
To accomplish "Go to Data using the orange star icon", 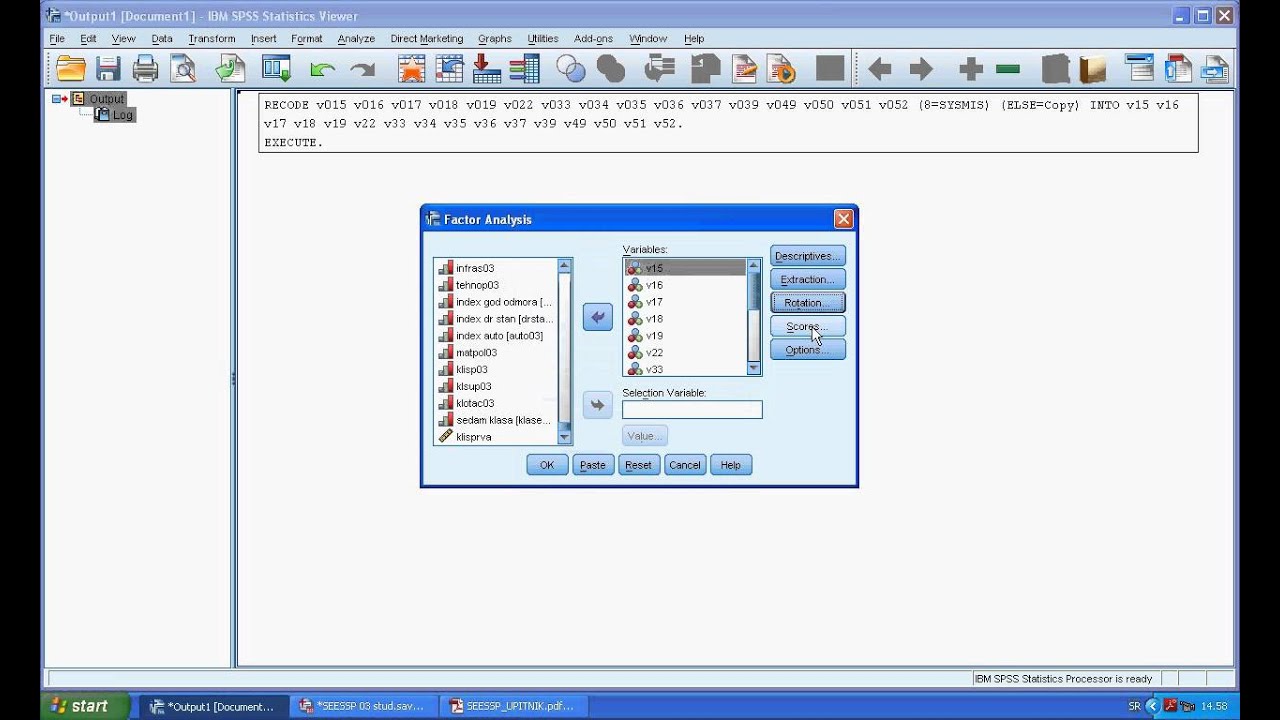I will pos(411,69).
